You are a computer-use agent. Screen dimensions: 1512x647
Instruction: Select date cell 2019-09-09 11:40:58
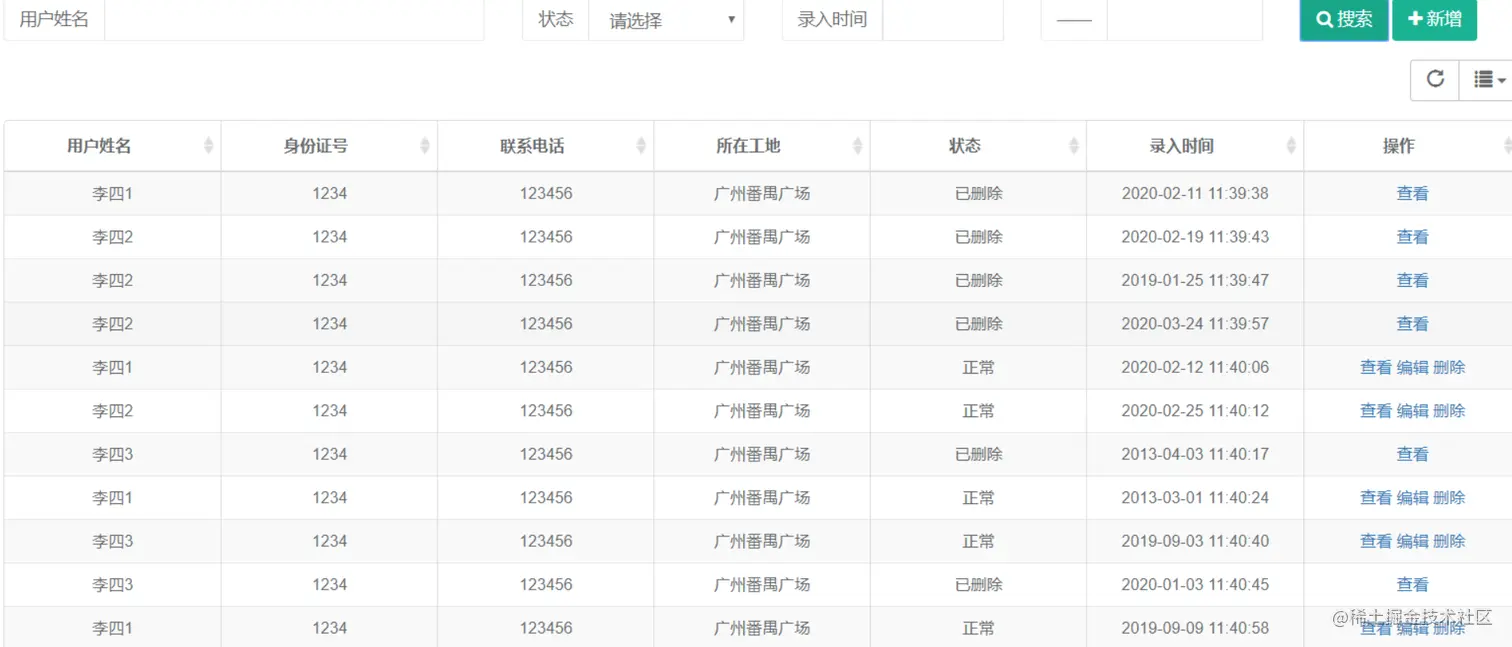tap(1195, 628)
